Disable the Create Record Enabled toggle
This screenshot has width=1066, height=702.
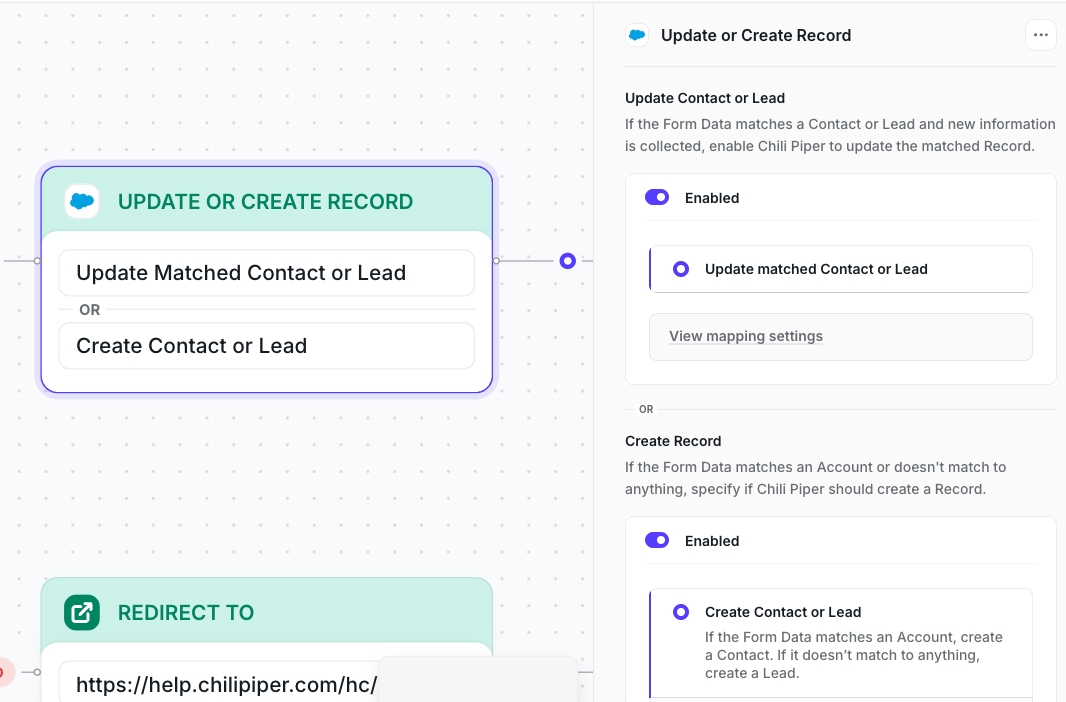click(x=657, y=540)
